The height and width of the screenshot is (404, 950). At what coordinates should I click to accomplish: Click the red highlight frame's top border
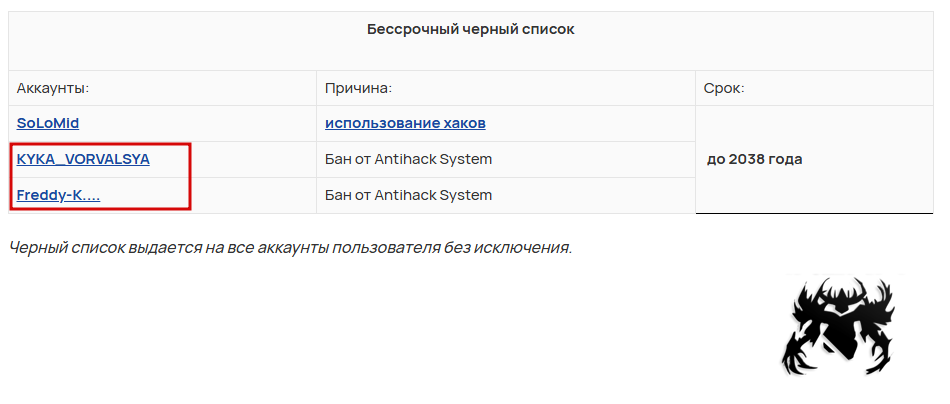tap(100, 144)
